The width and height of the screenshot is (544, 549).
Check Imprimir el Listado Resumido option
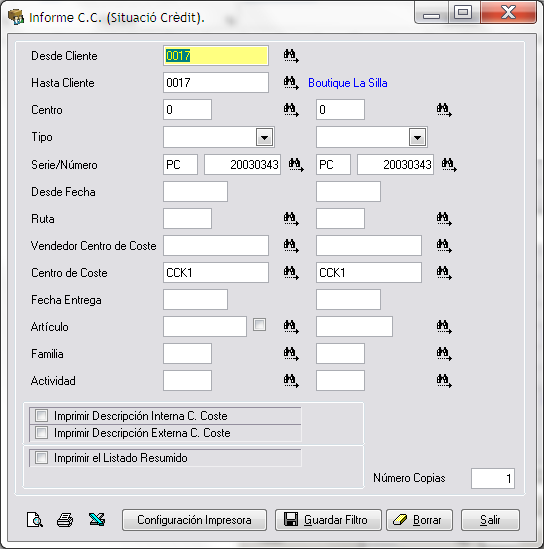(x=41, y=458)
